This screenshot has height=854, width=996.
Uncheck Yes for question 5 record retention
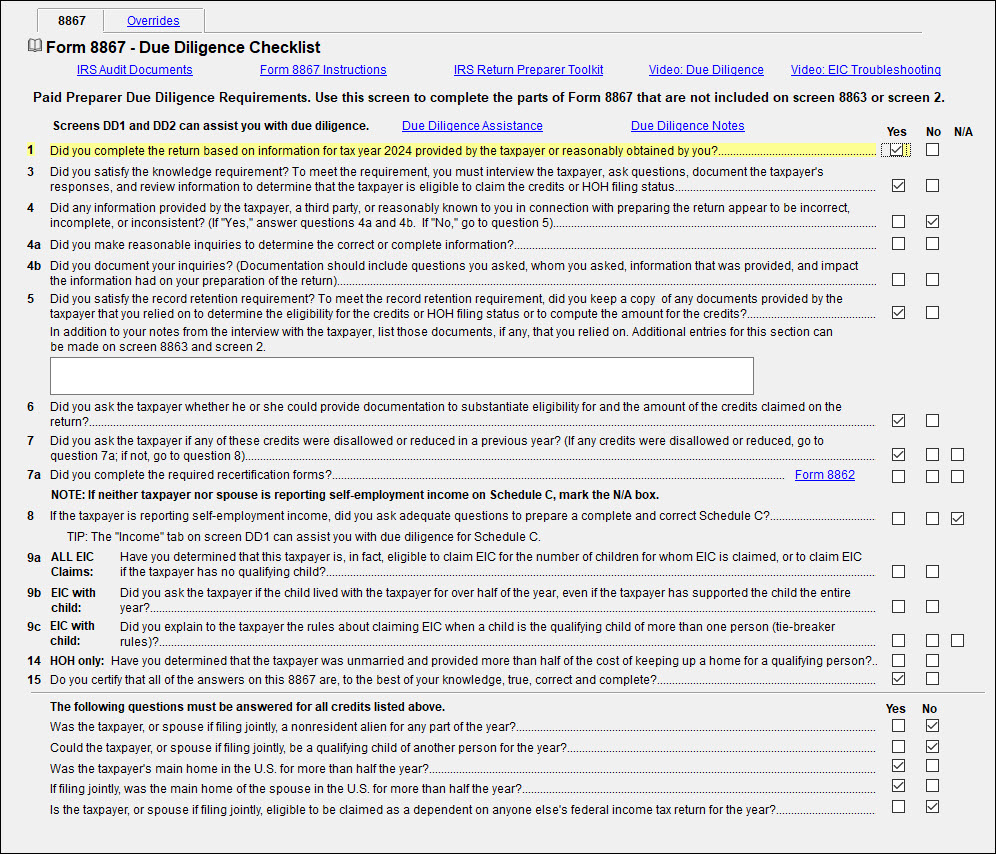pyautogui.click(x=898, y=313)
